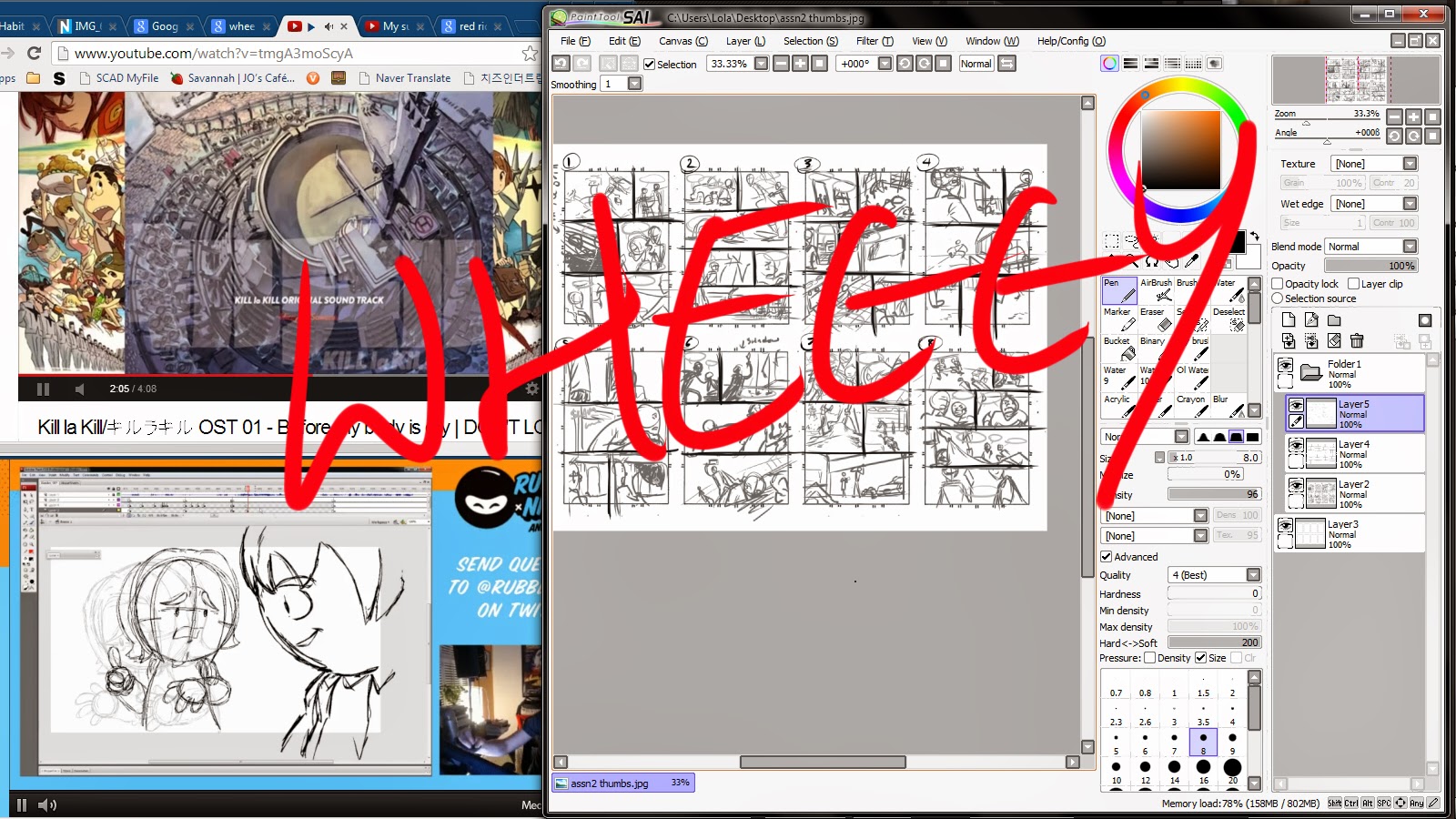Viewport: 1456px width, 819px height.
Task: Select the Bucket fill tool
Action: coord(1119,349)
